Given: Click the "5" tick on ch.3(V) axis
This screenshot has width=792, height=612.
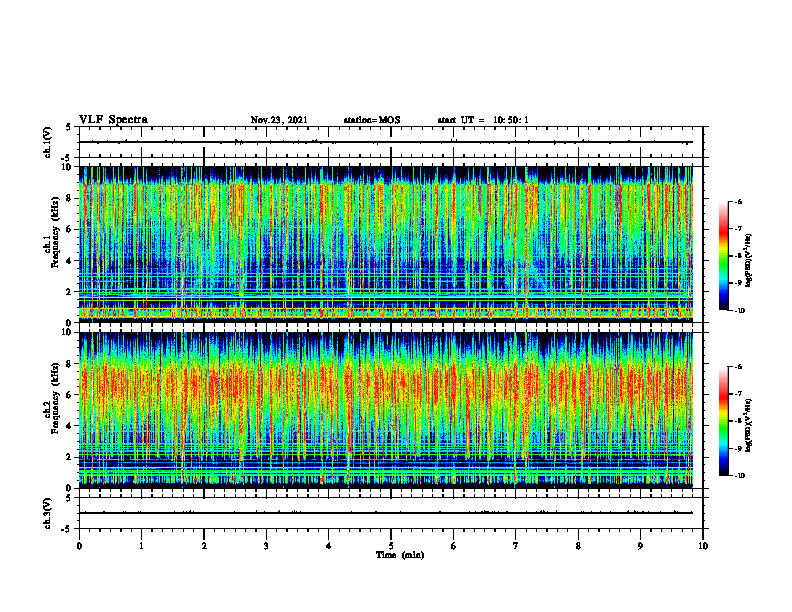Looking at the screenshot, I should [x=69, y=498].
